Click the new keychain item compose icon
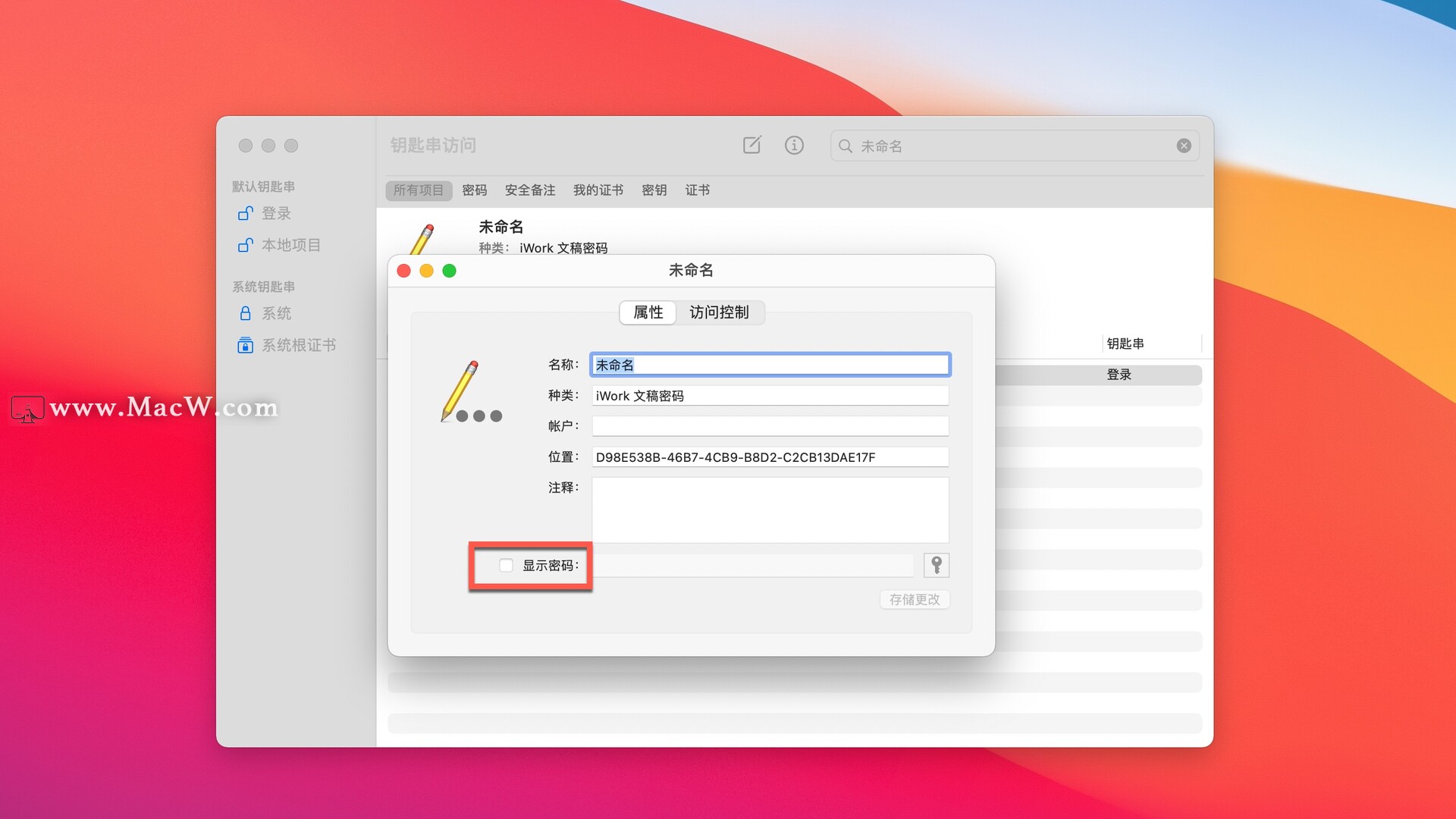Image resolution: width=1456 pixels, height=819 pixels. 752,145
